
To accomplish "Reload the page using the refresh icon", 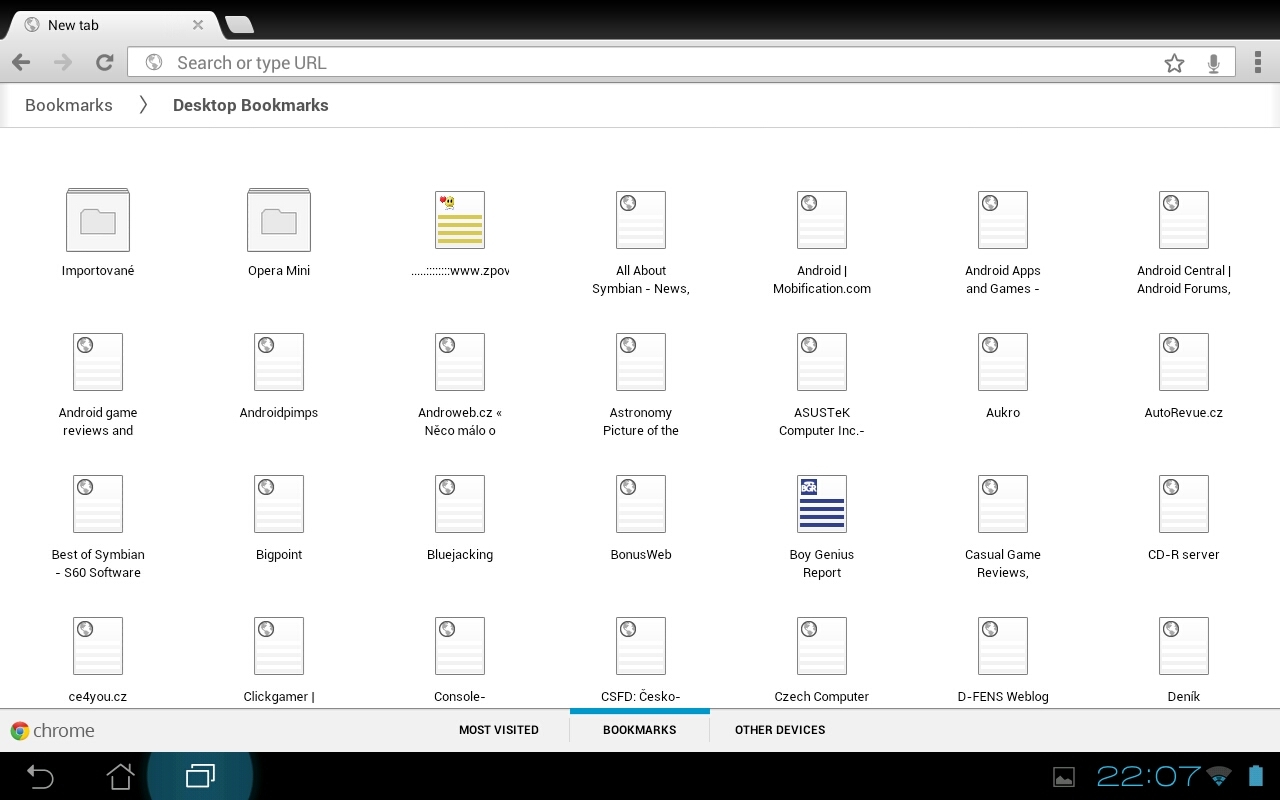I will coord(104,62).
